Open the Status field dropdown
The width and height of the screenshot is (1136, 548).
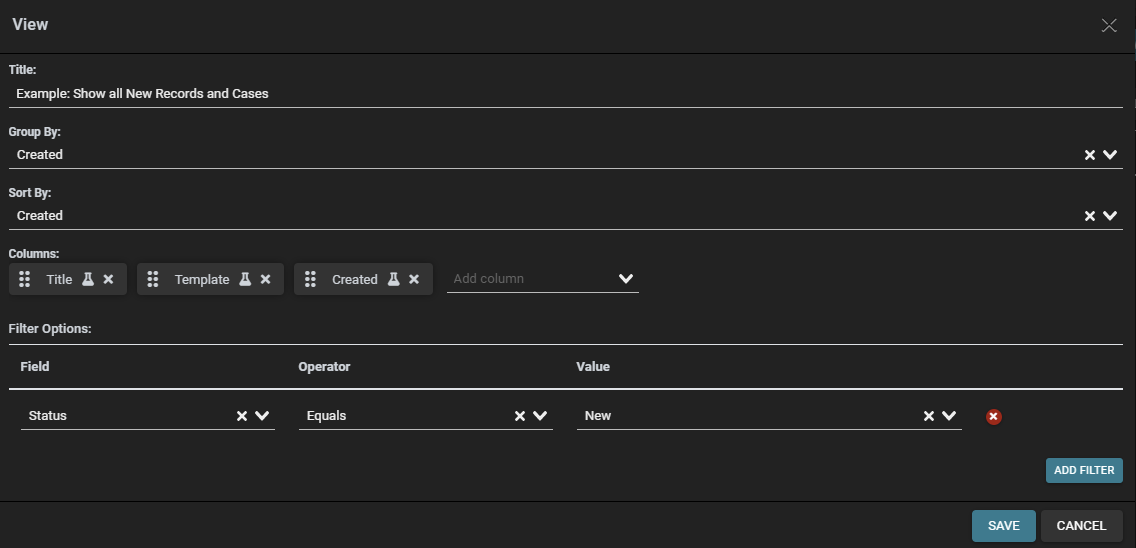click(x=262, y=415)
